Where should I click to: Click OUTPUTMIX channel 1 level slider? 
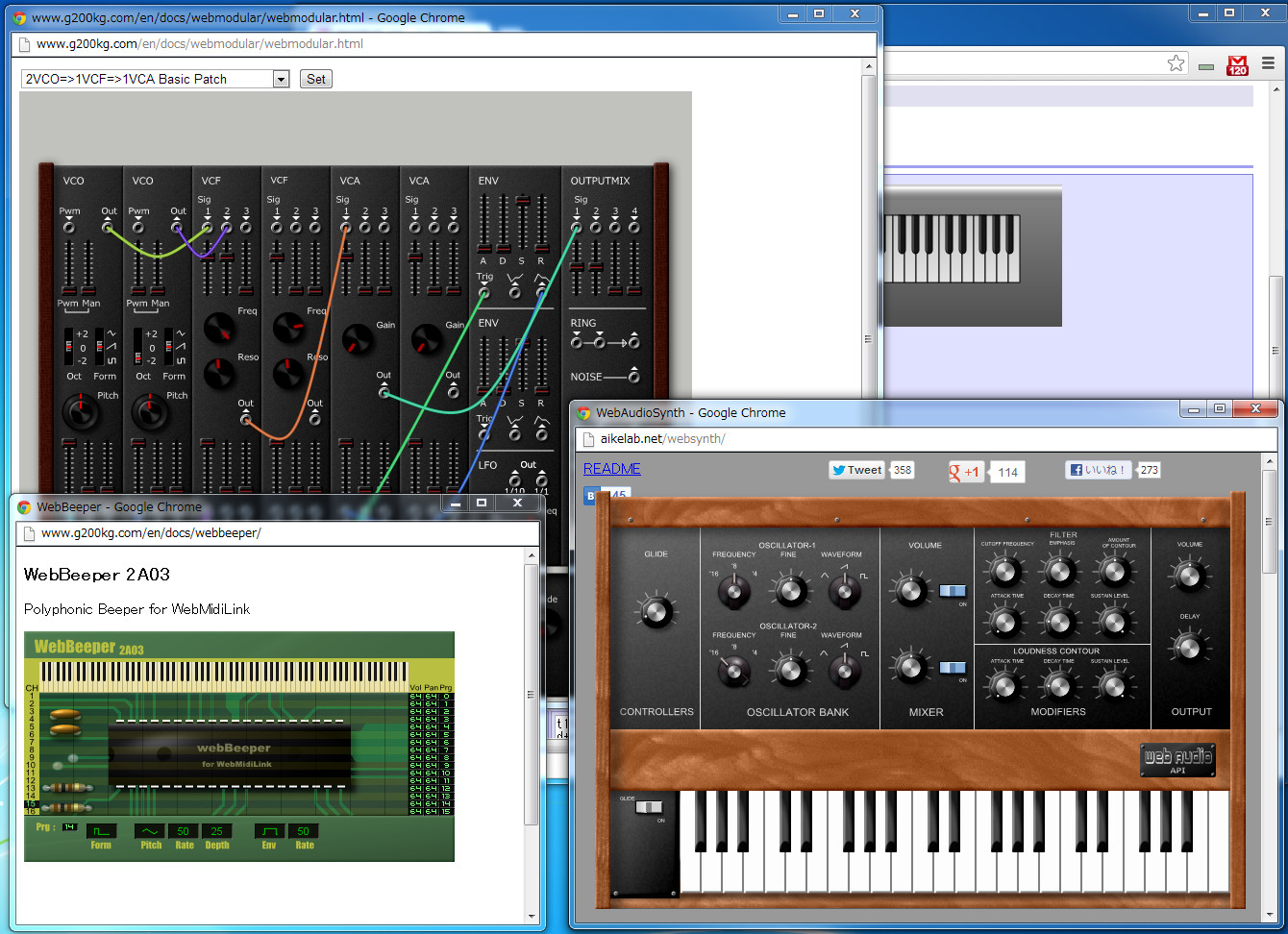[577, 266]
